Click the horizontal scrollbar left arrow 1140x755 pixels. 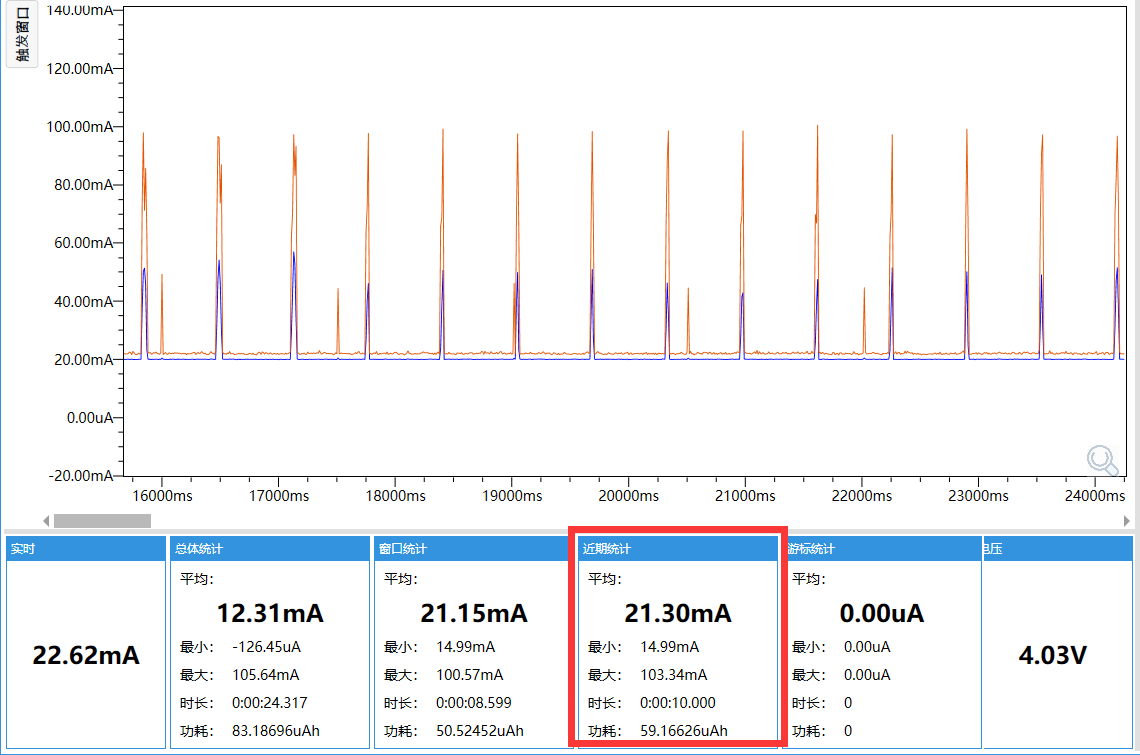click(x=47, y=521)
